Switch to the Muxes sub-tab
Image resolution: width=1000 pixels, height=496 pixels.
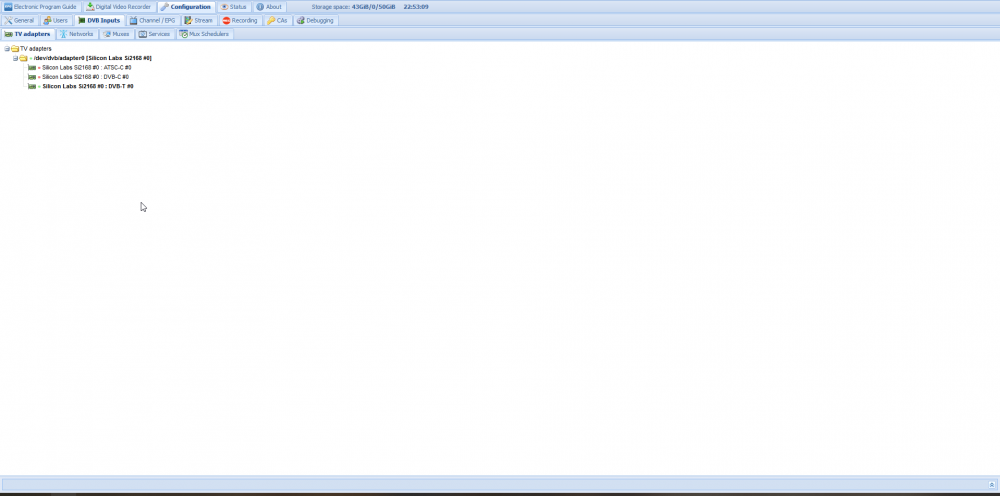116,34
